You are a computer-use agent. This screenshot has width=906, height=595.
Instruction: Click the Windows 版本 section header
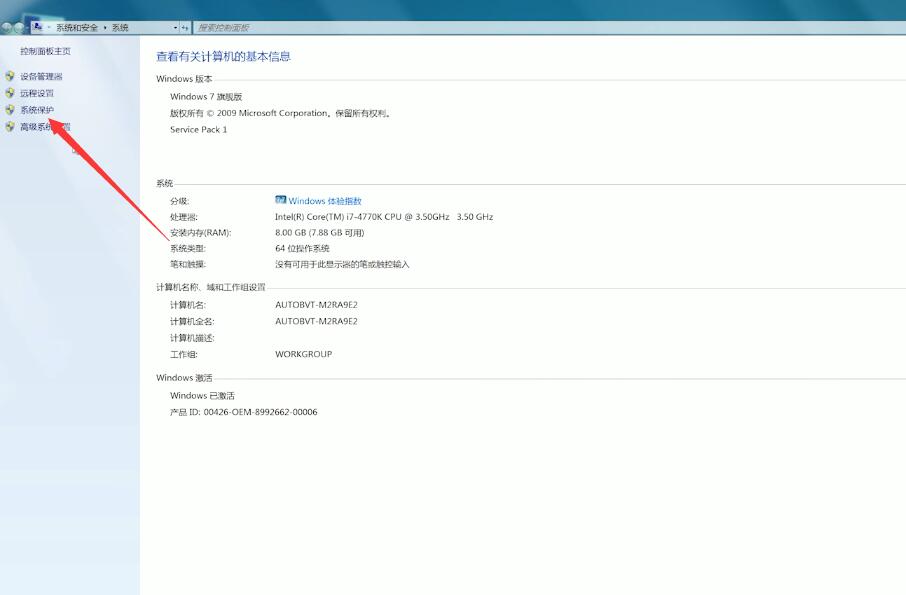[184, 79]
